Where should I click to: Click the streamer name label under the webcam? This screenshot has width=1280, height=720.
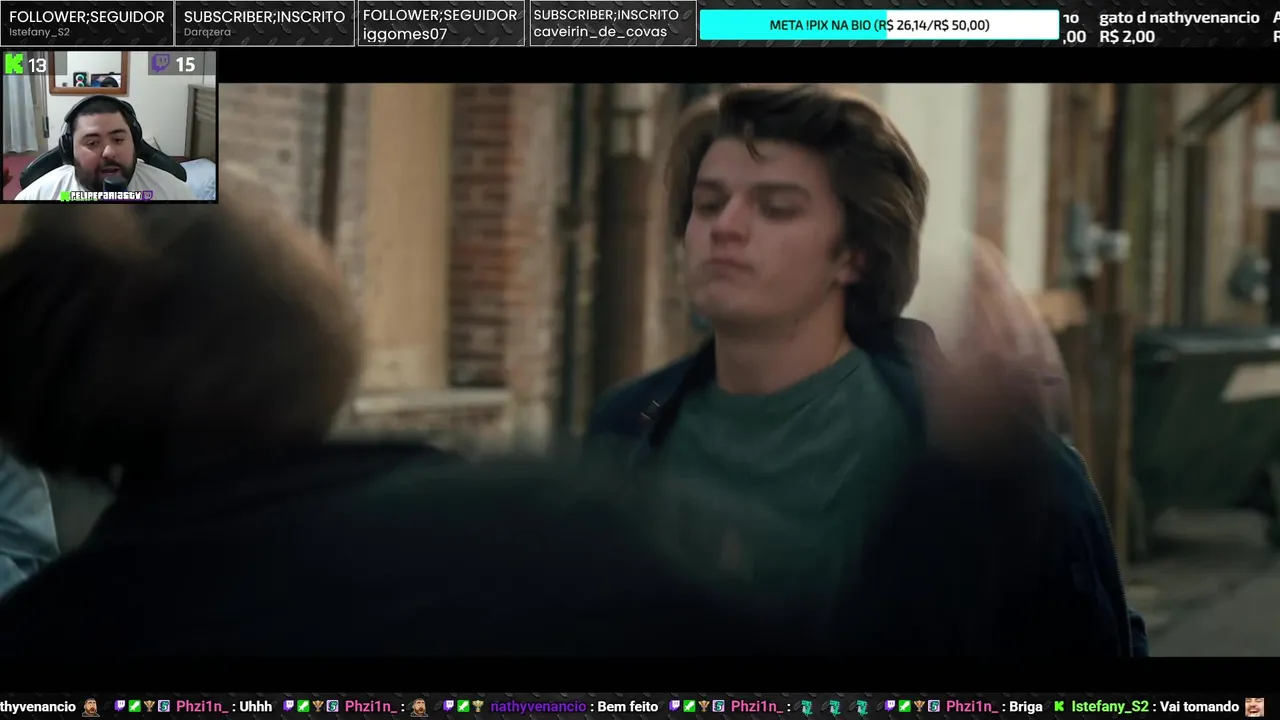(106, 196)
